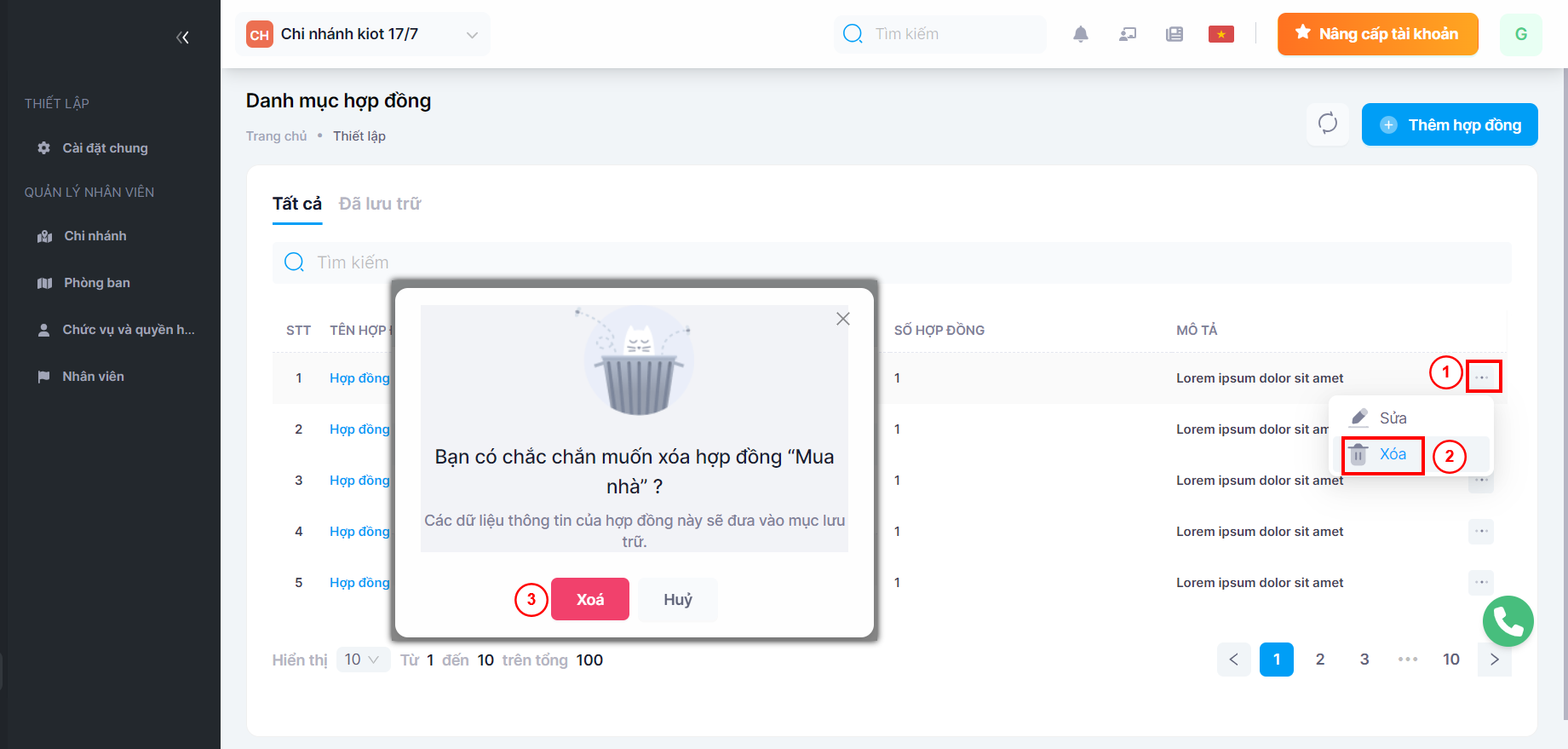This screenshot has height=749, width=1568.
Task: Open the rows-per-page dropdown showing 10
Action: [x=362, y=660]
